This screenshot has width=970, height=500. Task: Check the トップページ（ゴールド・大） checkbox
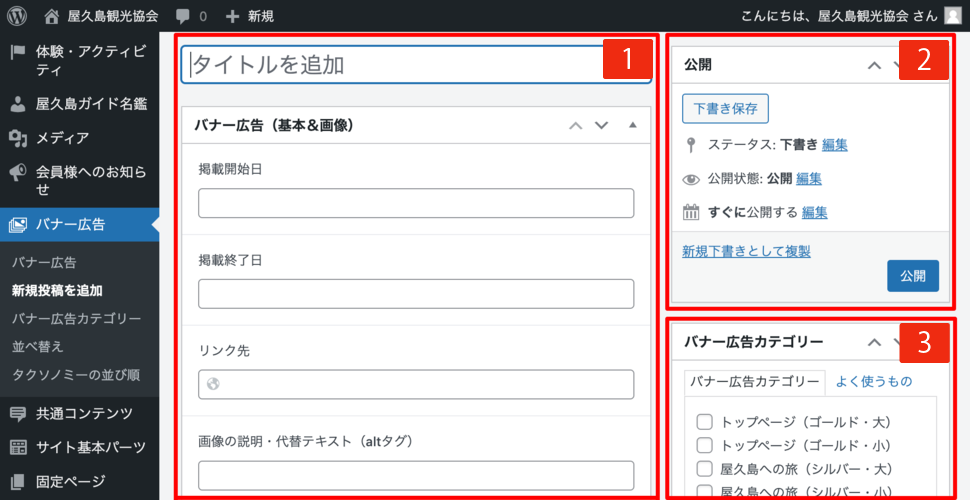tap(704, 422)
